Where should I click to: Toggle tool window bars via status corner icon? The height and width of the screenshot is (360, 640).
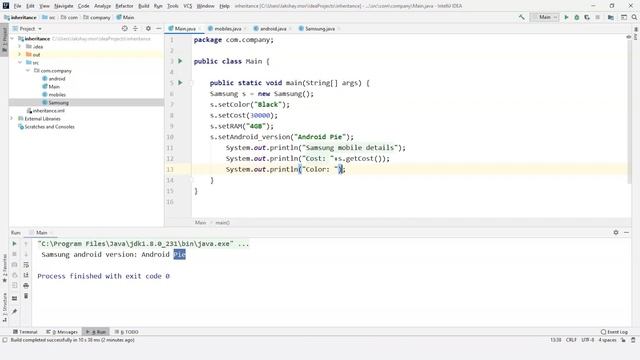point(5,340)
